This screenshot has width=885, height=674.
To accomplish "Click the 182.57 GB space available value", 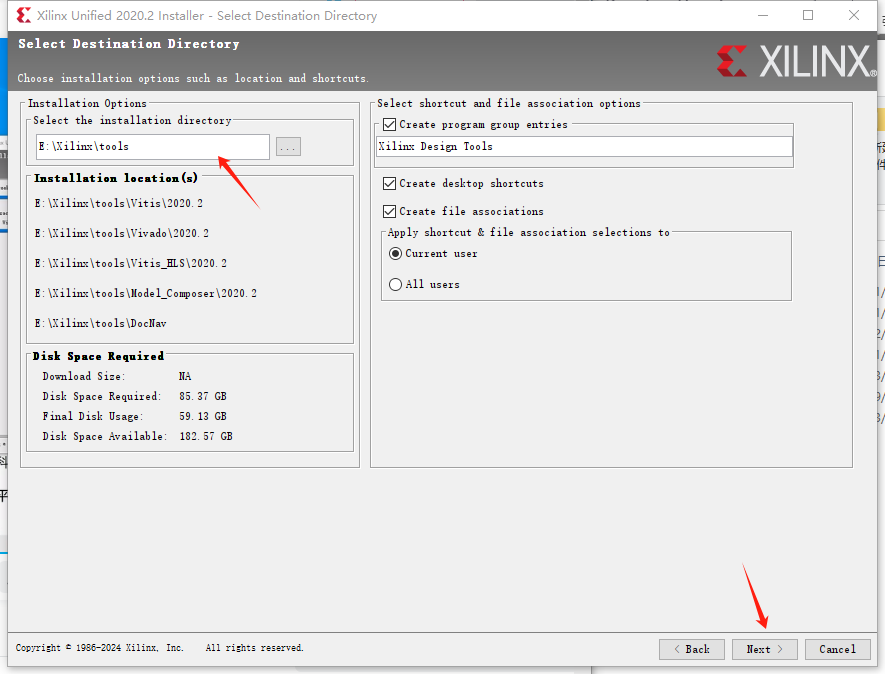I will coord(206,436).
